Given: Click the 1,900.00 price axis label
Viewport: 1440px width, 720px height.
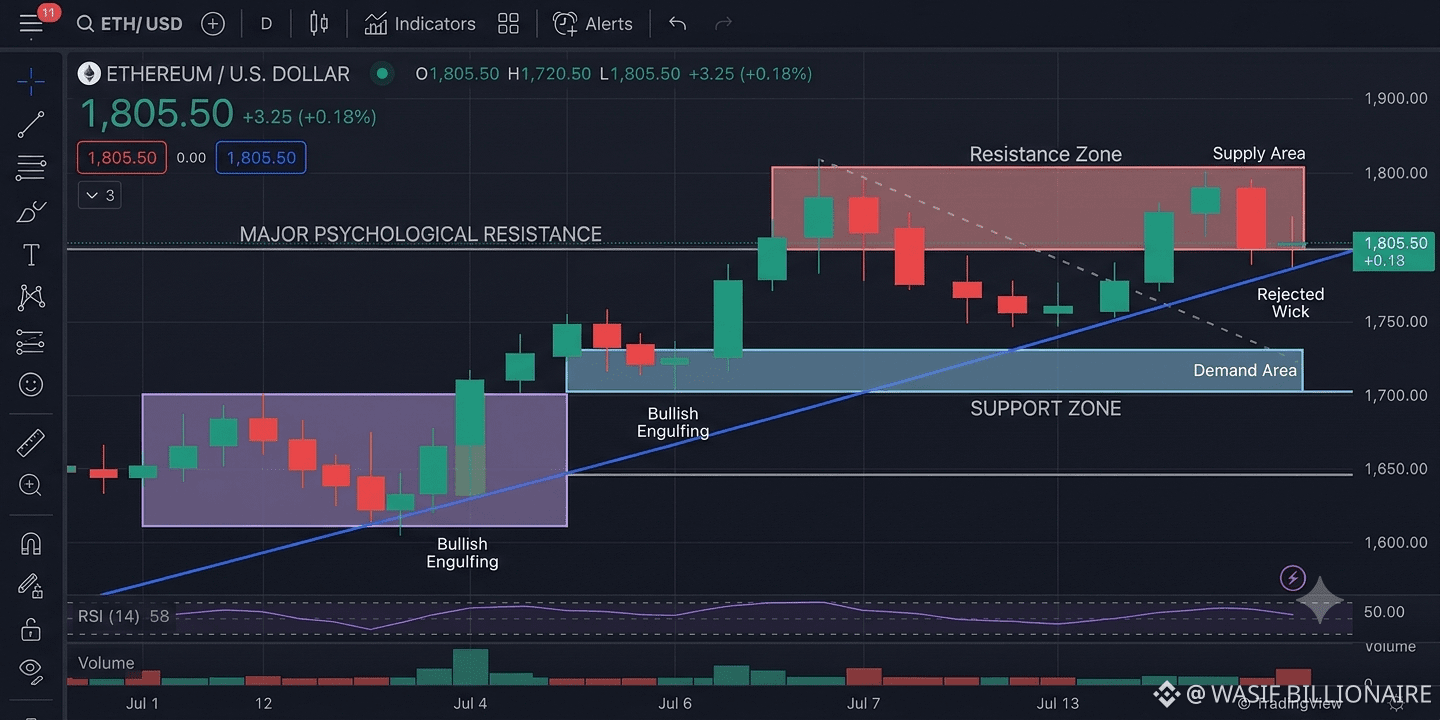Looking at the screenshot, I should pos(1396,98).
